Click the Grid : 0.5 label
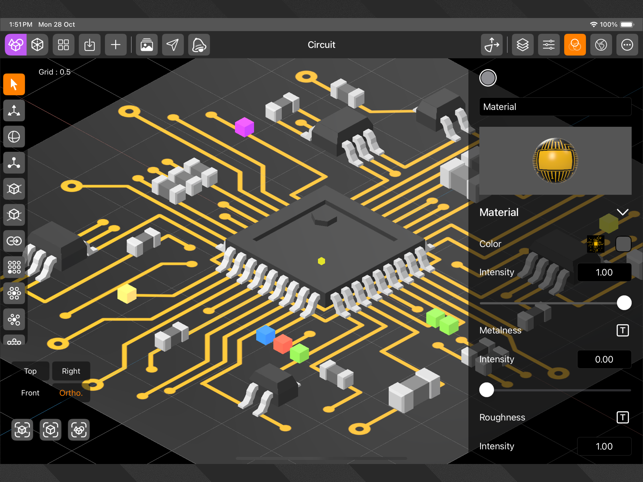 click(x=55, y=72)
